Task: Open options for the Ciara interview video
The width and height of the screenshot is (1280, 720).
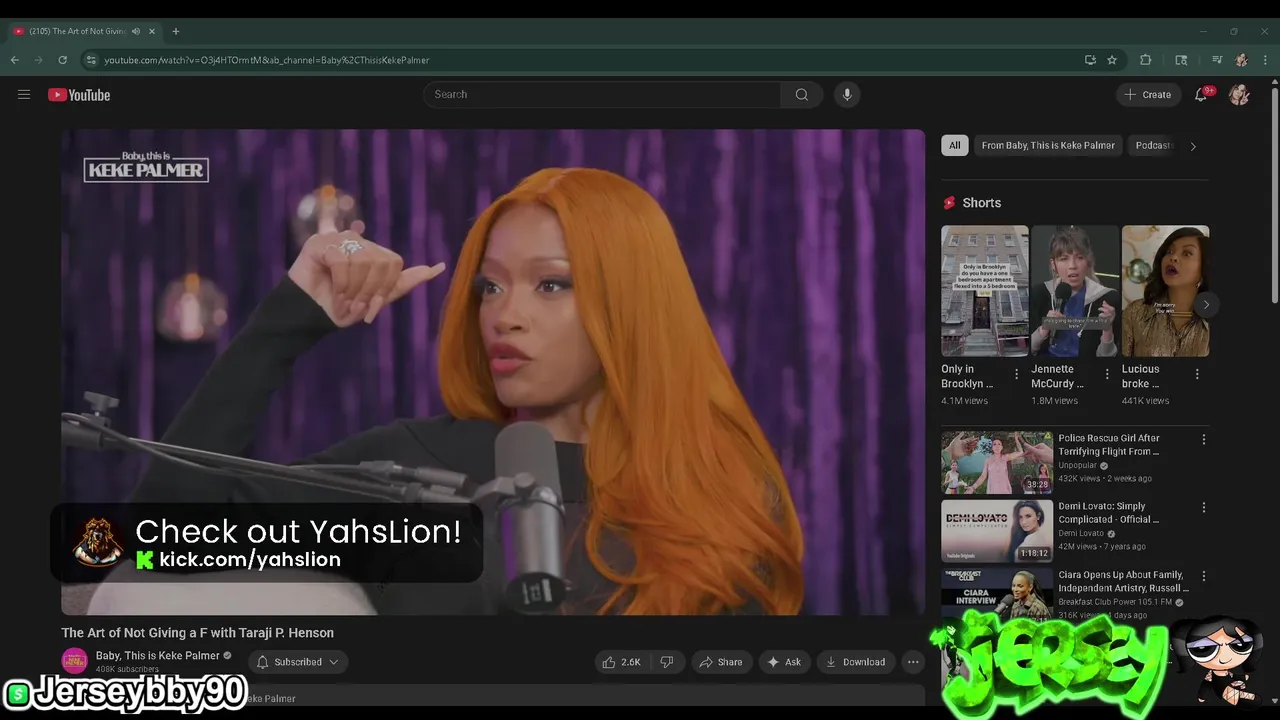Action: pos(1203,576)
